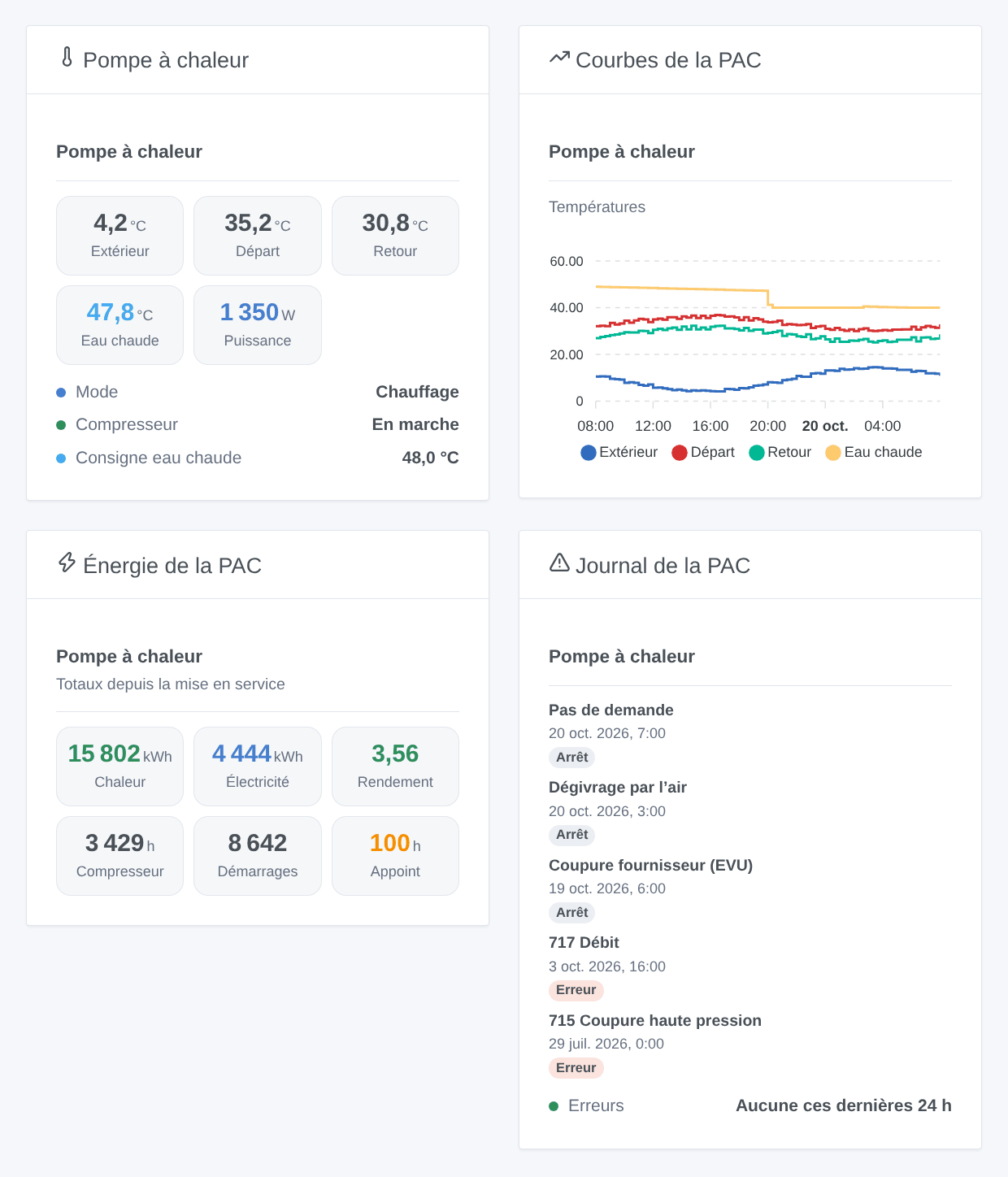This screenshot has height=1177, width=1008.
Task: Open the Appoint 100 h tile
Action: tap(395, 856)
